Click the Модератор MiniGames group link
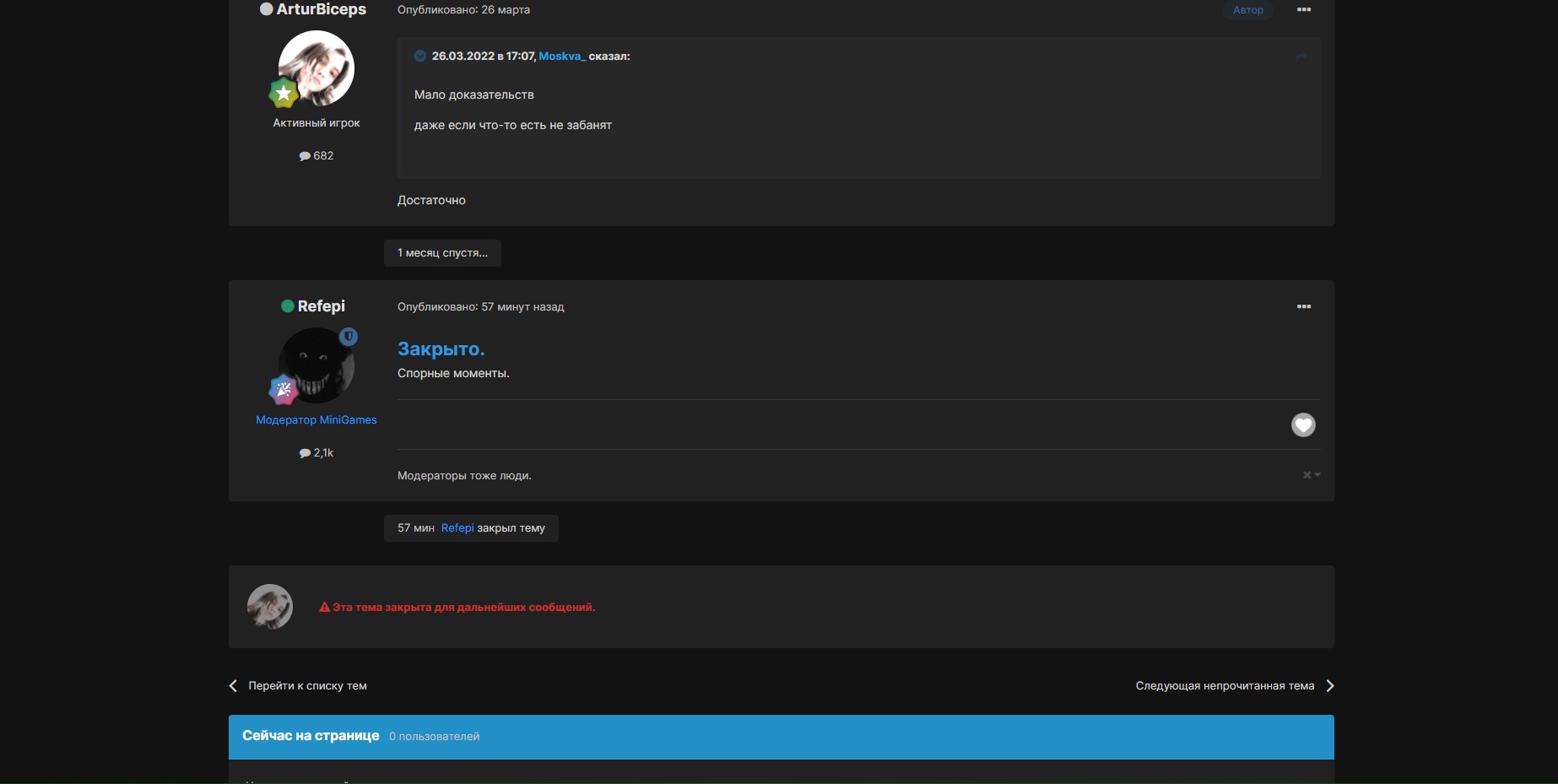1558x784 pixels. (x=316, y=420)
